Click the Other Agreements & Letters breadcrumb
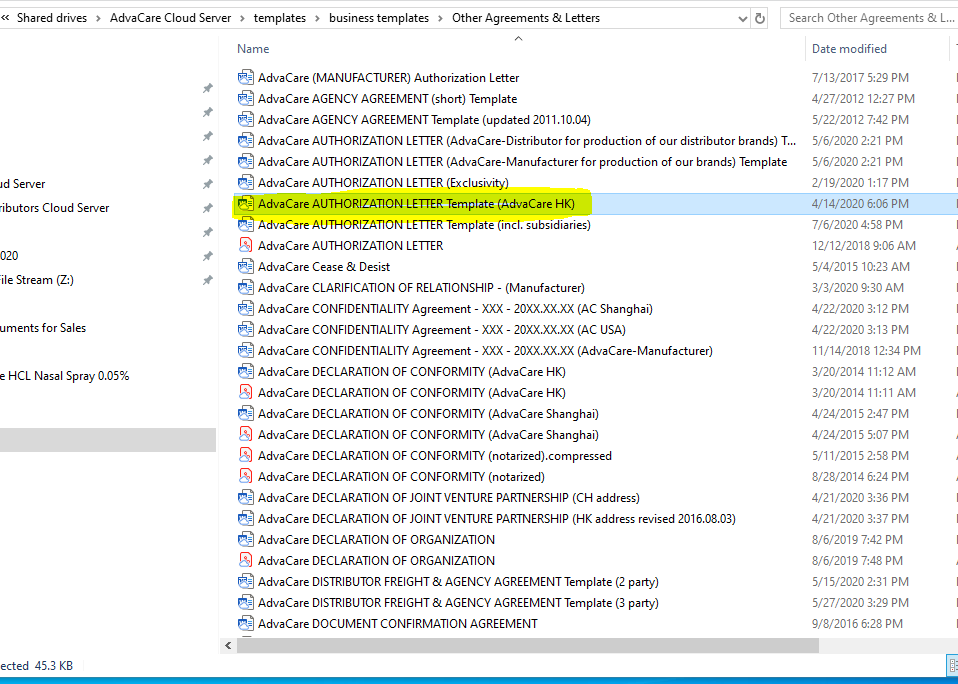Viewport: 958px width, 684px height. [x=526, y=18]
